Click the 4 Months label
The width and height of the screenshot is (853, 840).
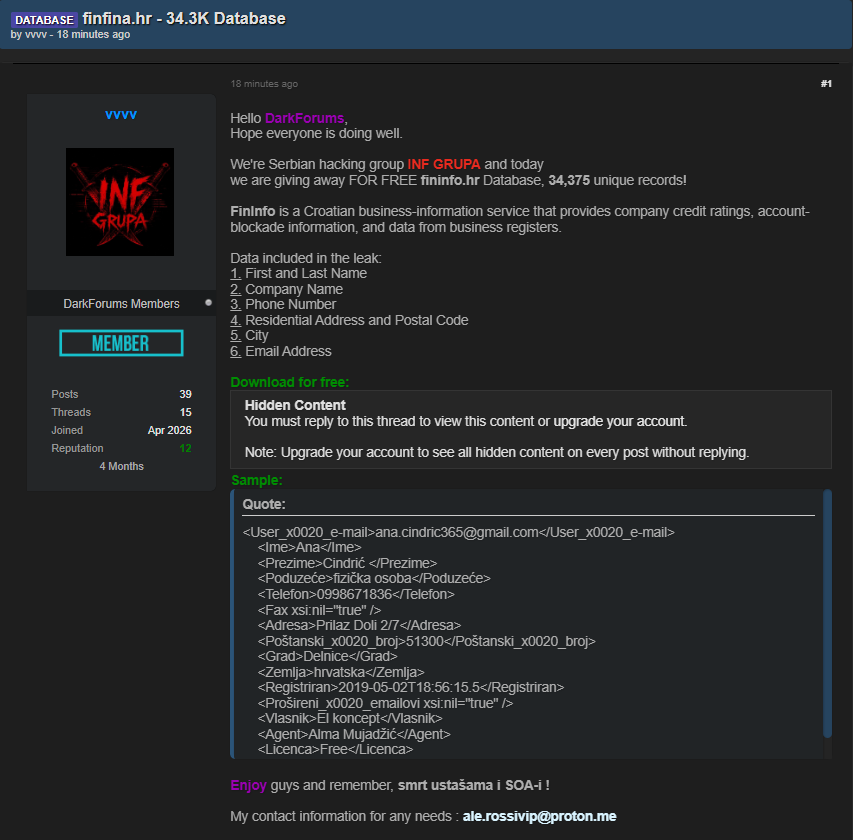click(x=121, y=466)
